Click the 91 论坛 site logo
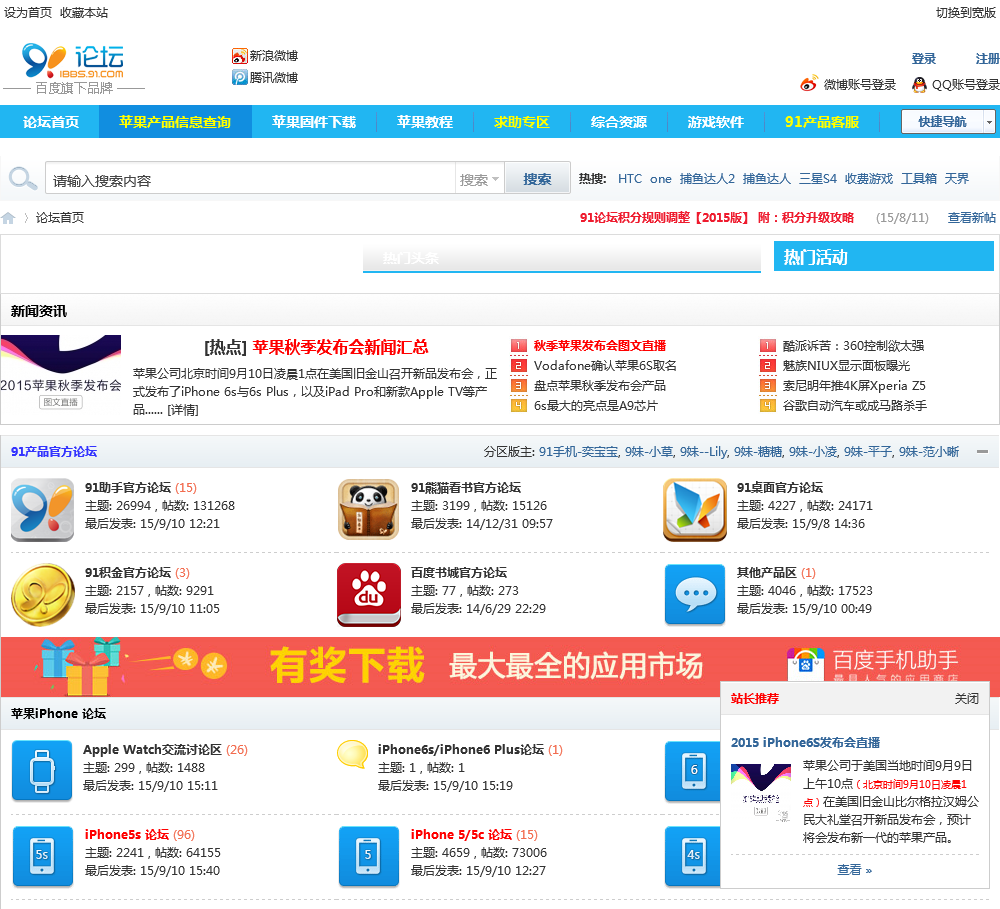 click(74, 69)
